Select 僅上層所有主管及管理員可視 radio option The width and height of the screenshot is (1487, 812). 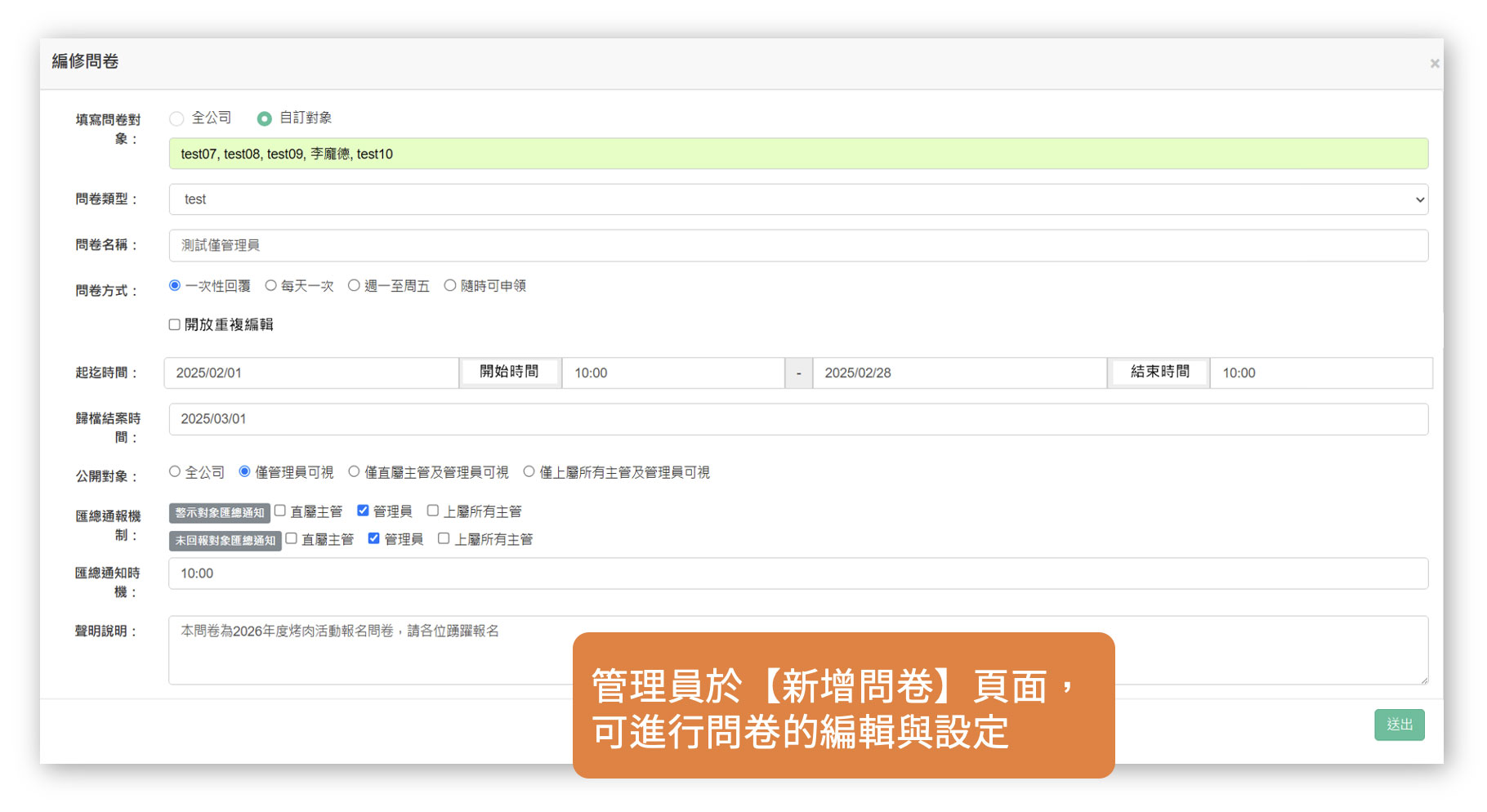tap(529, 471)
